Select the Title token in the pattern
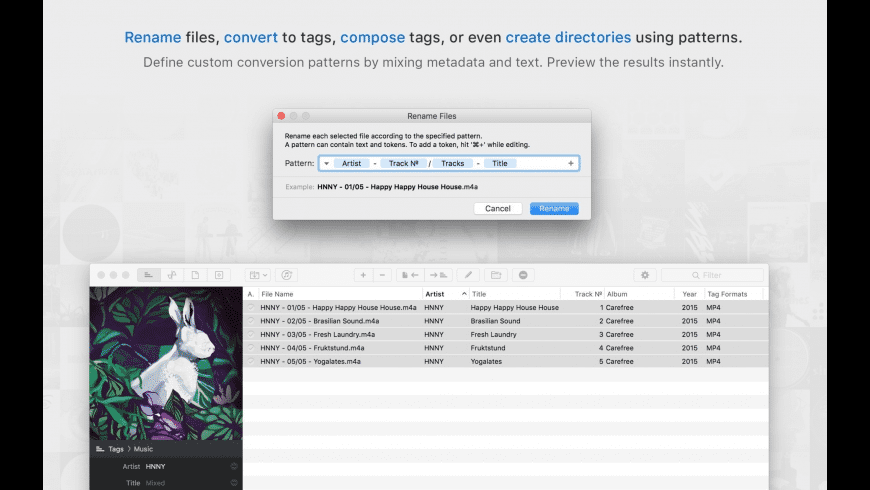This screenshot has width=870, height=490. [x=500, y=163]
